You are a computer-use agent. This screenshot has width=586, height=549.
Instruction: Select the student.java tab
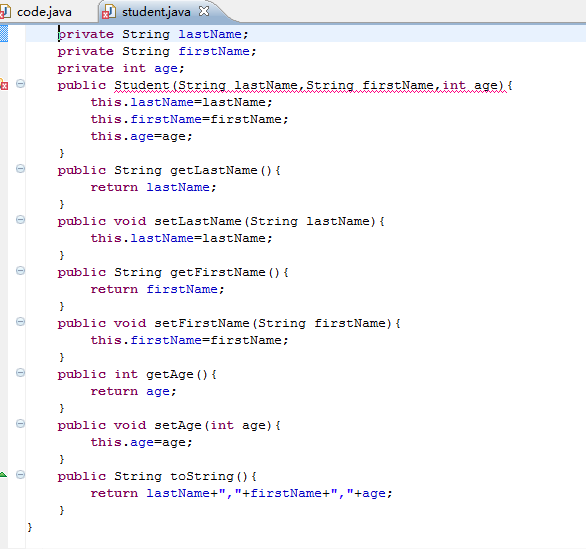click(156, 12)
